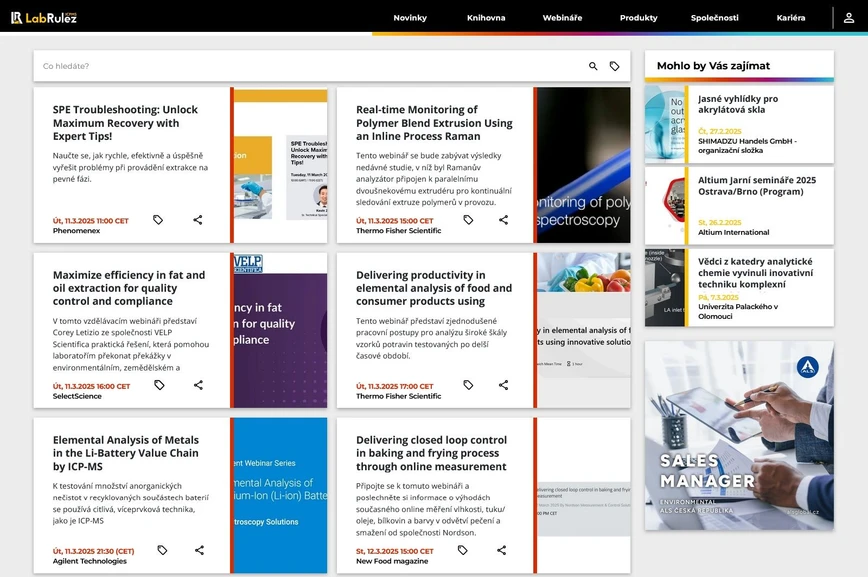The width and height of the screenshot is (868, 577).
Task: Click Thermo Fisher Scientific under food analysis webinar
Action: [399, 396]
